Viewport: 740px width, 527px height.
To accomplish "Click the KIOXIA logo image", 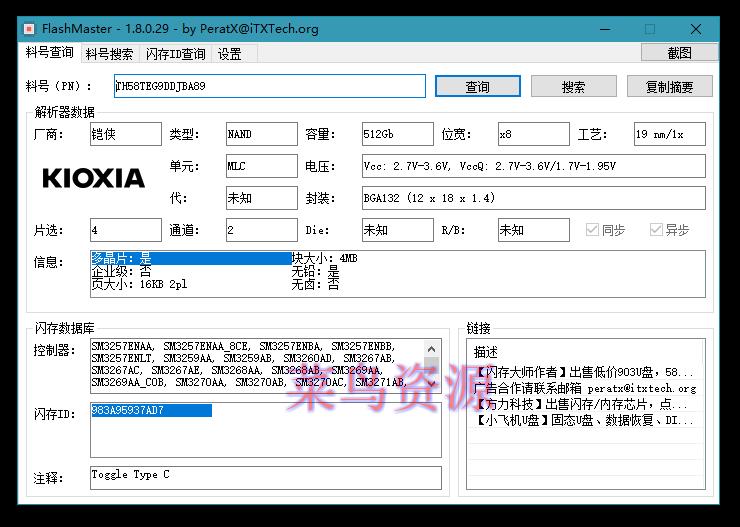I will click(93, 178).
